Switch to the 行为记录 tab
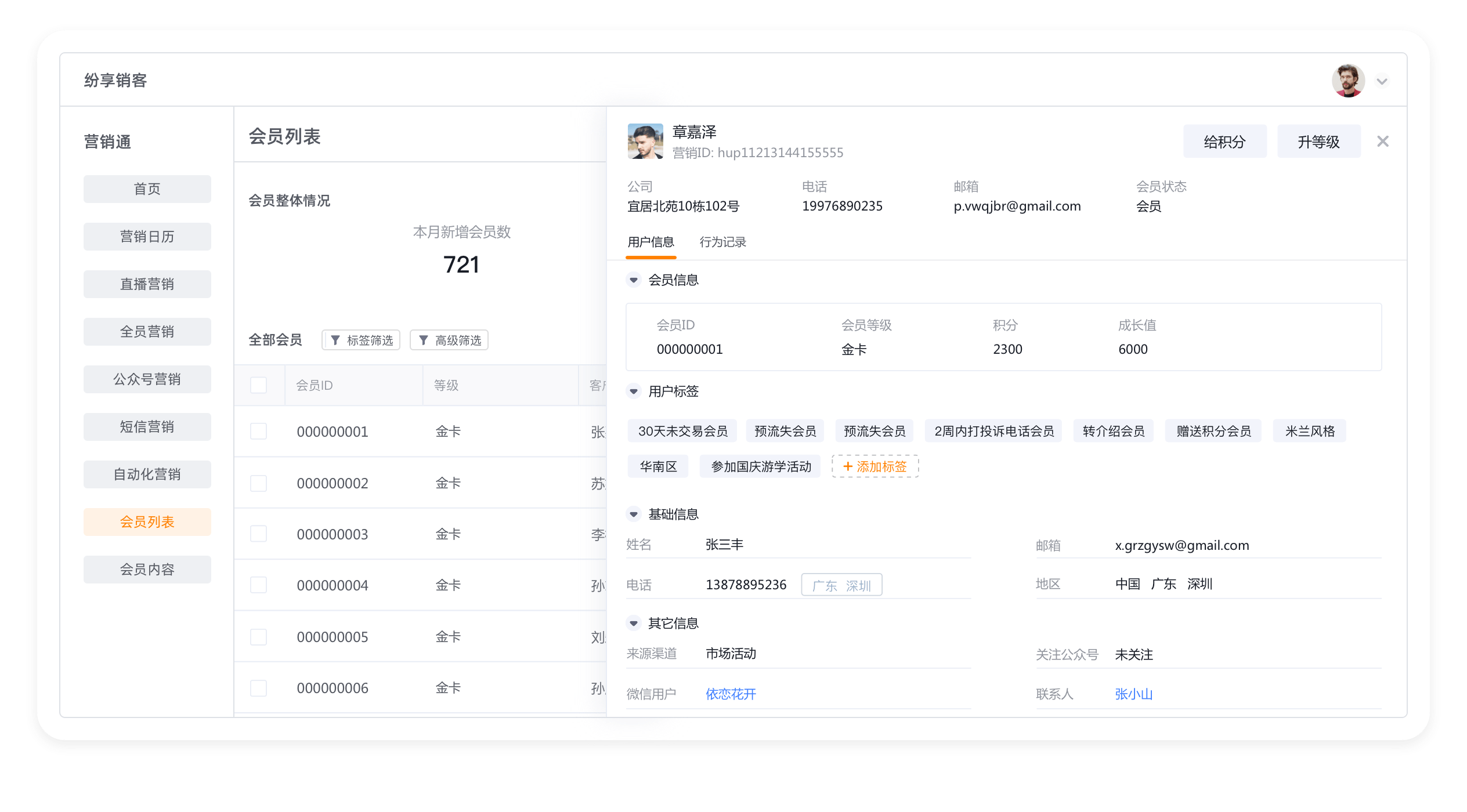This screenshot has height=812, width=1467. [722, 242]
